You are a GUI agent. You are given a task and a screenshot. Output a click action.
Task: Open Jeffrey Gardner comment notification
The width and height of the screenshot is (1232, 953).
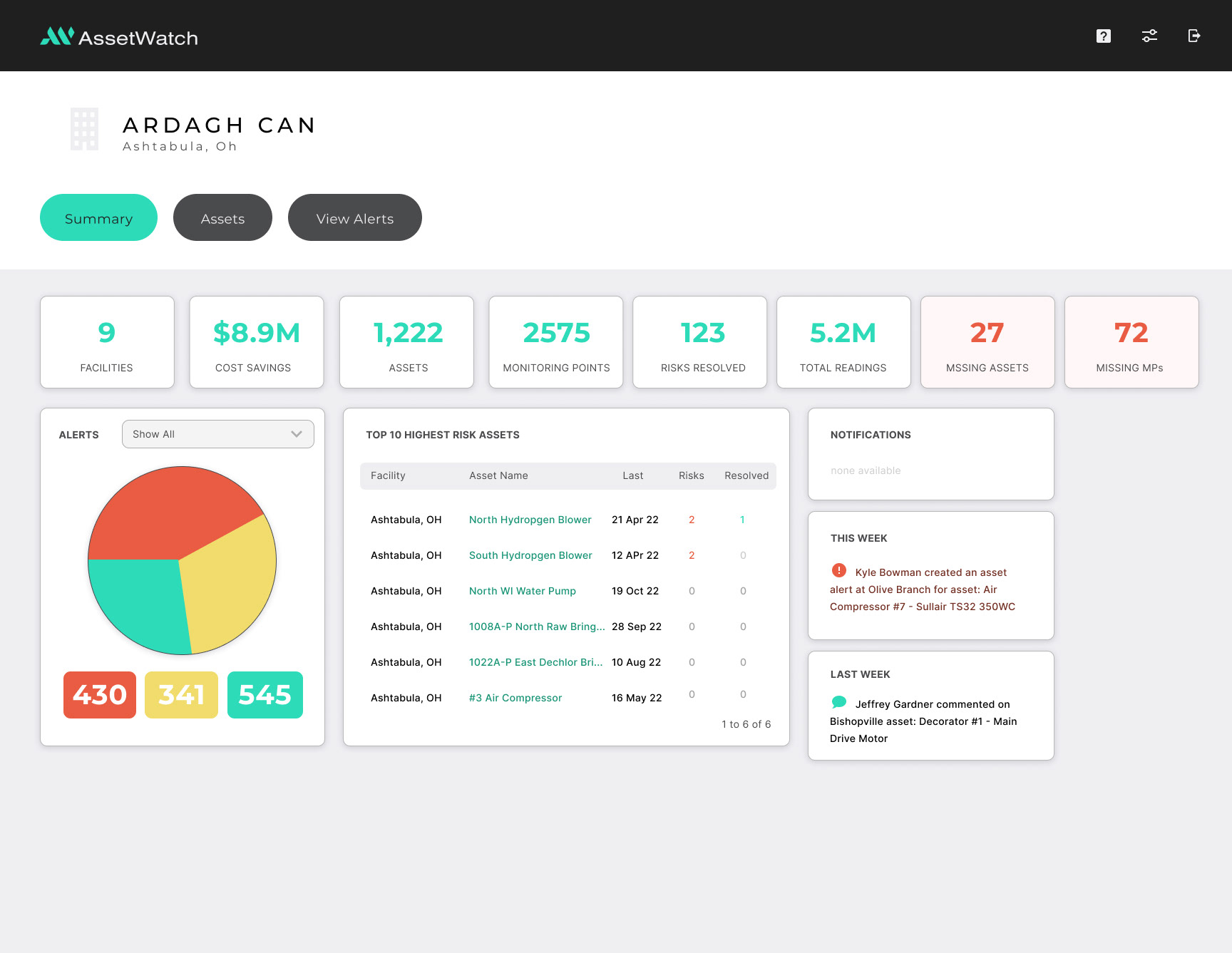(923, 721)
